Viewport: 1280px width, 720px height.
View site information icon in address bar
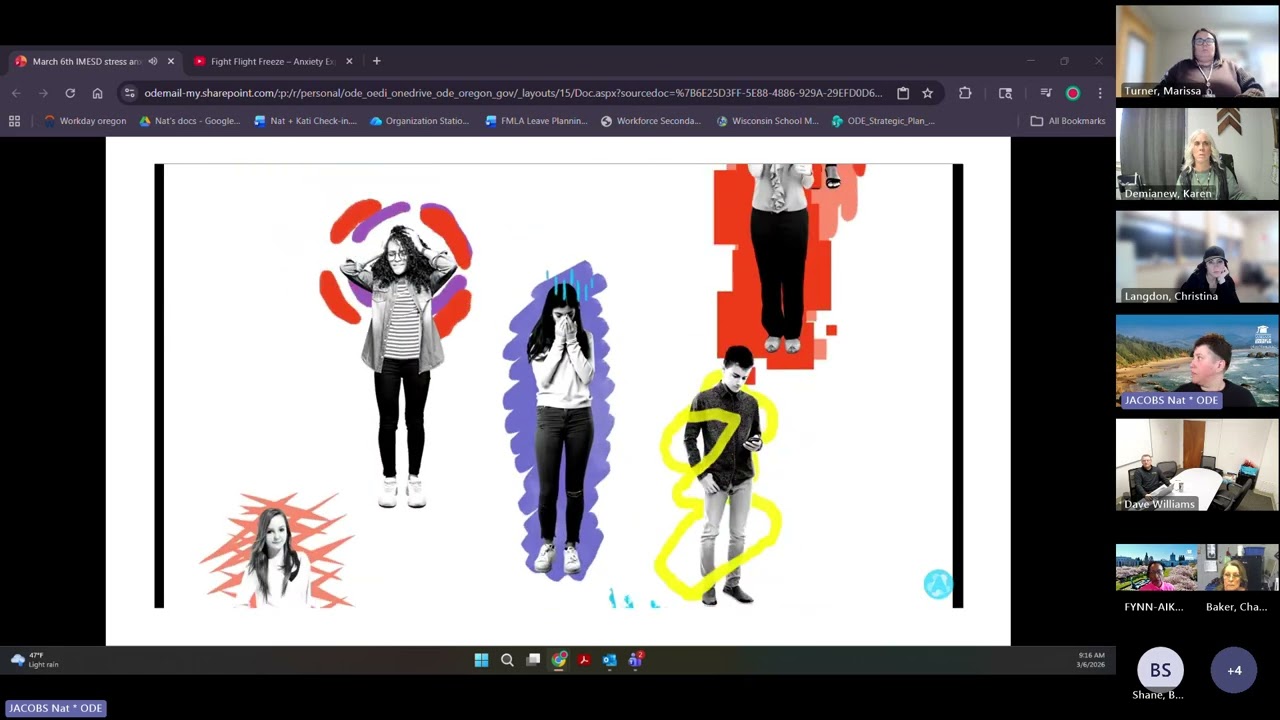pos(129,93)
